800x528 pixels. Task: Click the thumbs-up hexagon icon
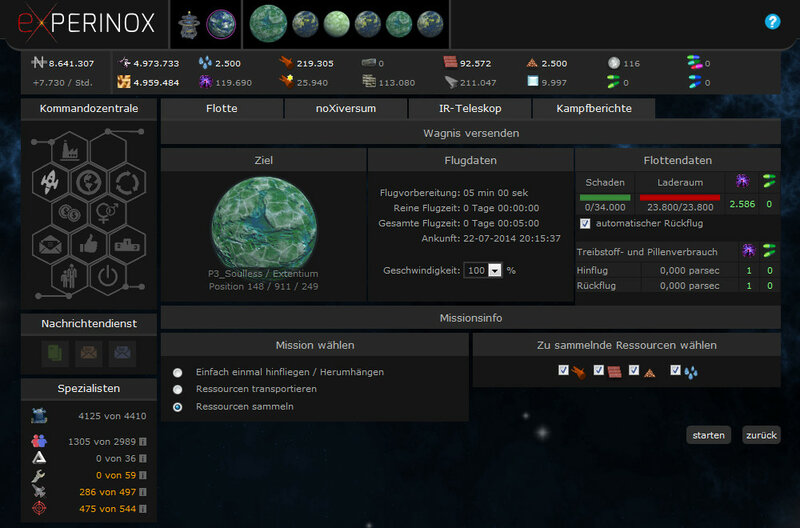coord(89,245)
